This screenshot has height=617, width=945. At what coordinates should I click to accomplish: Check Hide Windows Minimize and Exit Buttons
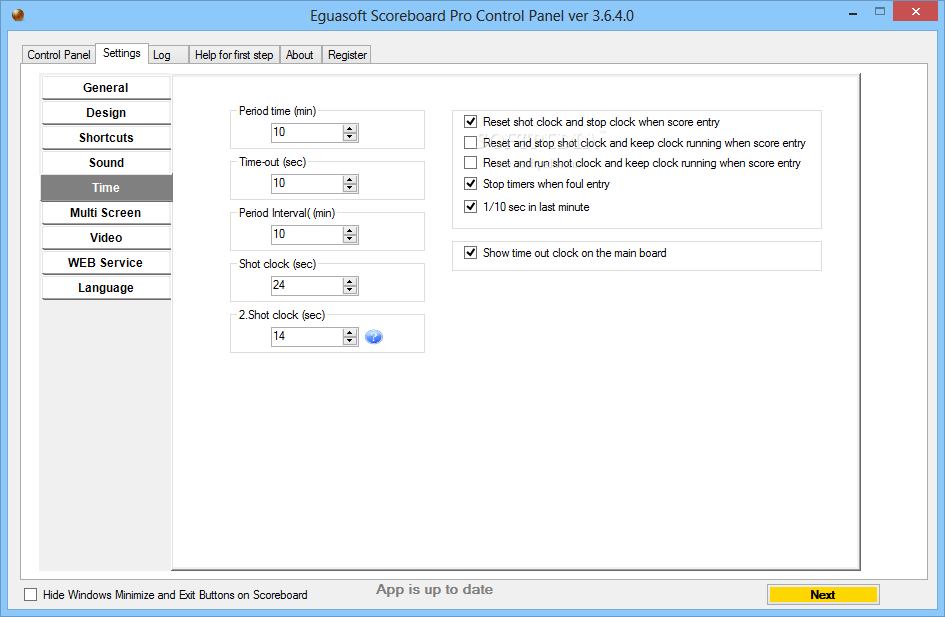pyautogui.click(x=30, y=595)
